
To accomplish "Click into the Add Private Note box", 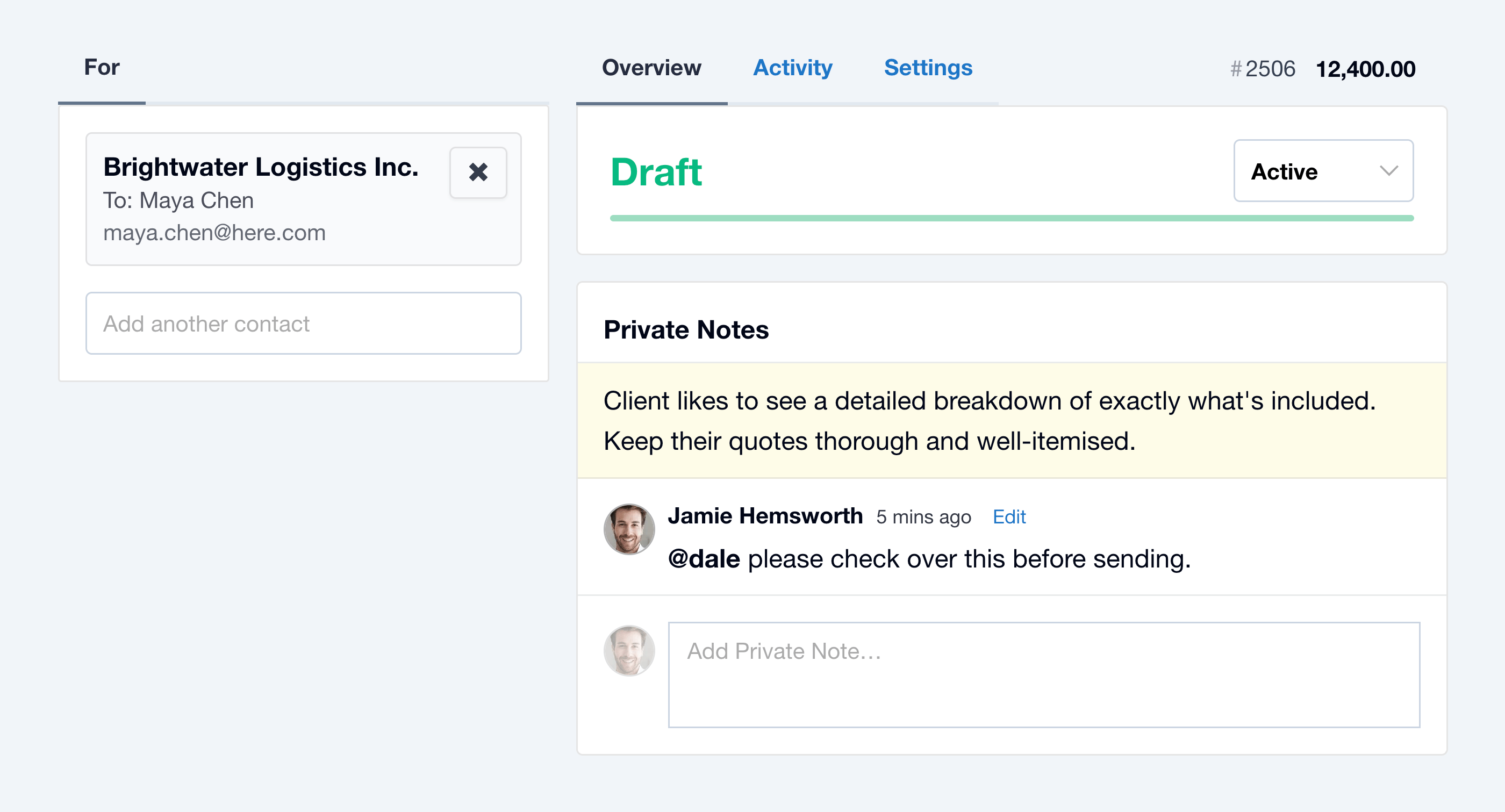I will [1044, 675].
